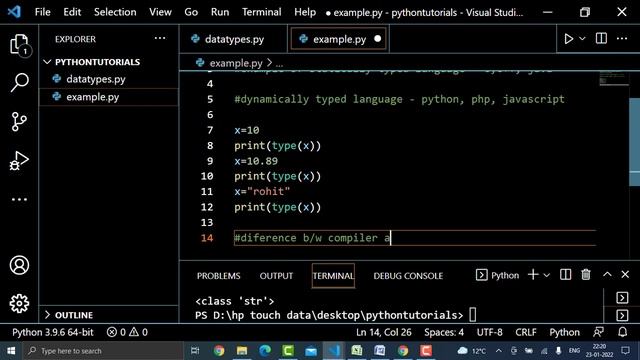Screen dimensions: 640x360
Task: Maximize terminal panel with up chevron
Action: click(607, 274)
